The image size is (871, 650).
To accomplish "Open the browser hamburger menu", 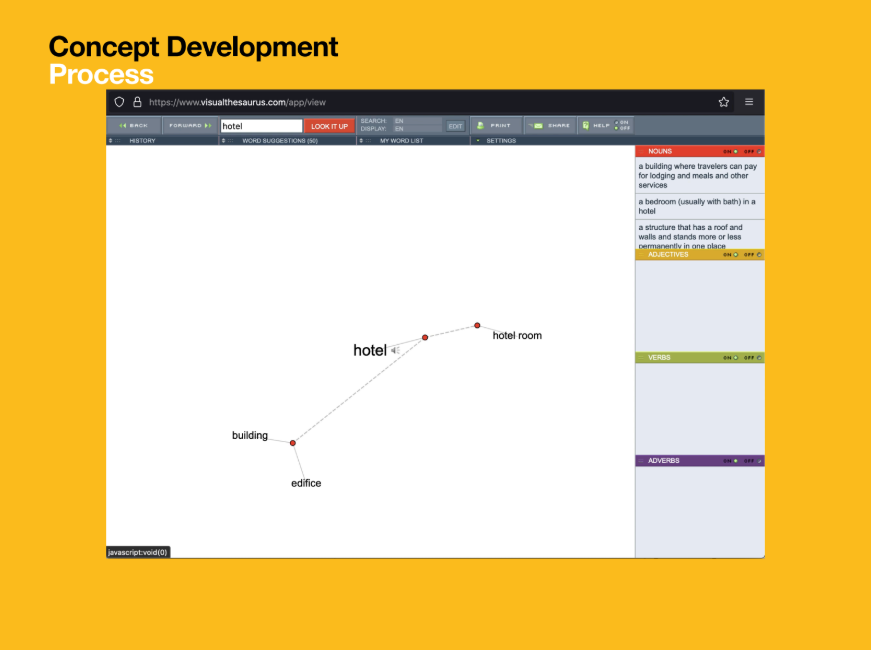I will [749, 102].
